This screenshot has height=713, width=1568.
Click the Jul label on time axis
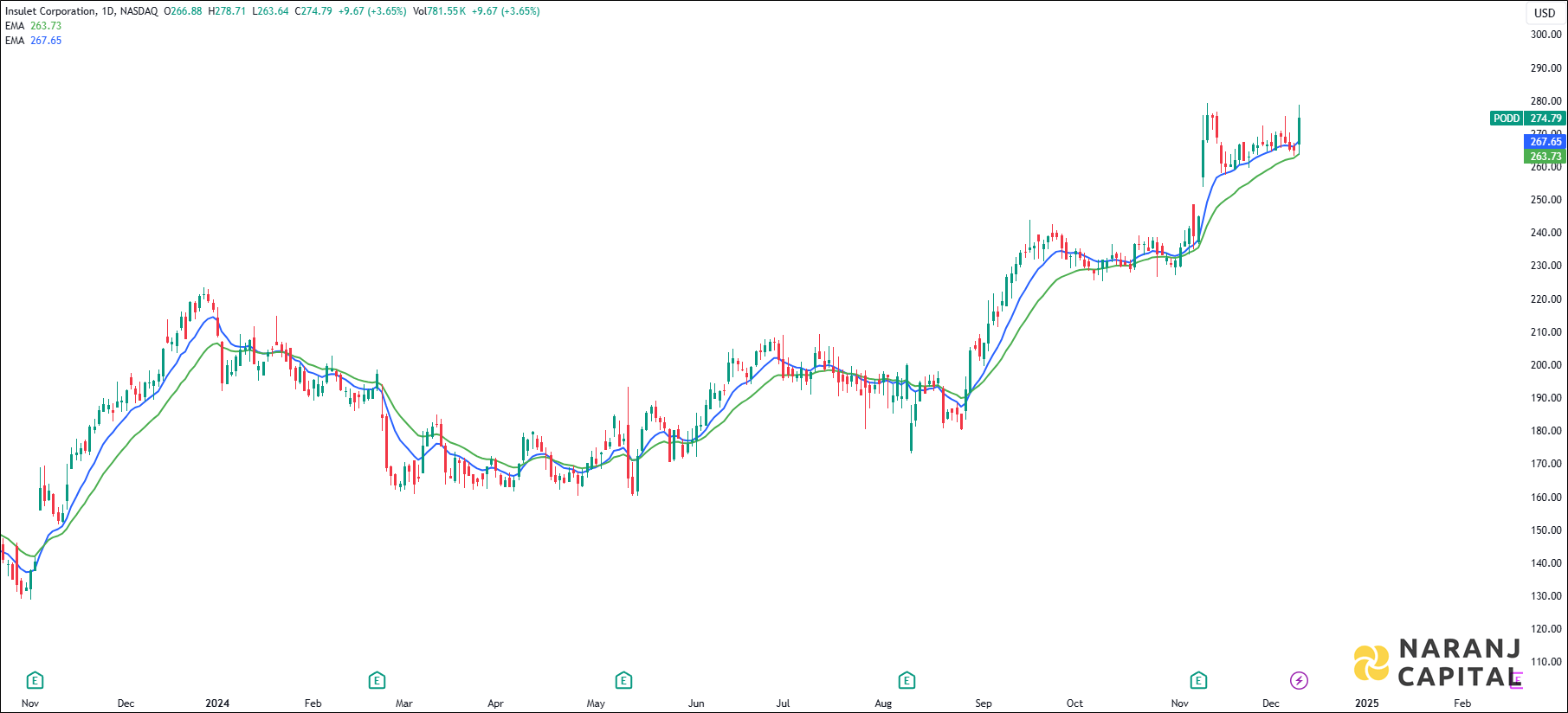pyautogui.click(x=783, y=703)
